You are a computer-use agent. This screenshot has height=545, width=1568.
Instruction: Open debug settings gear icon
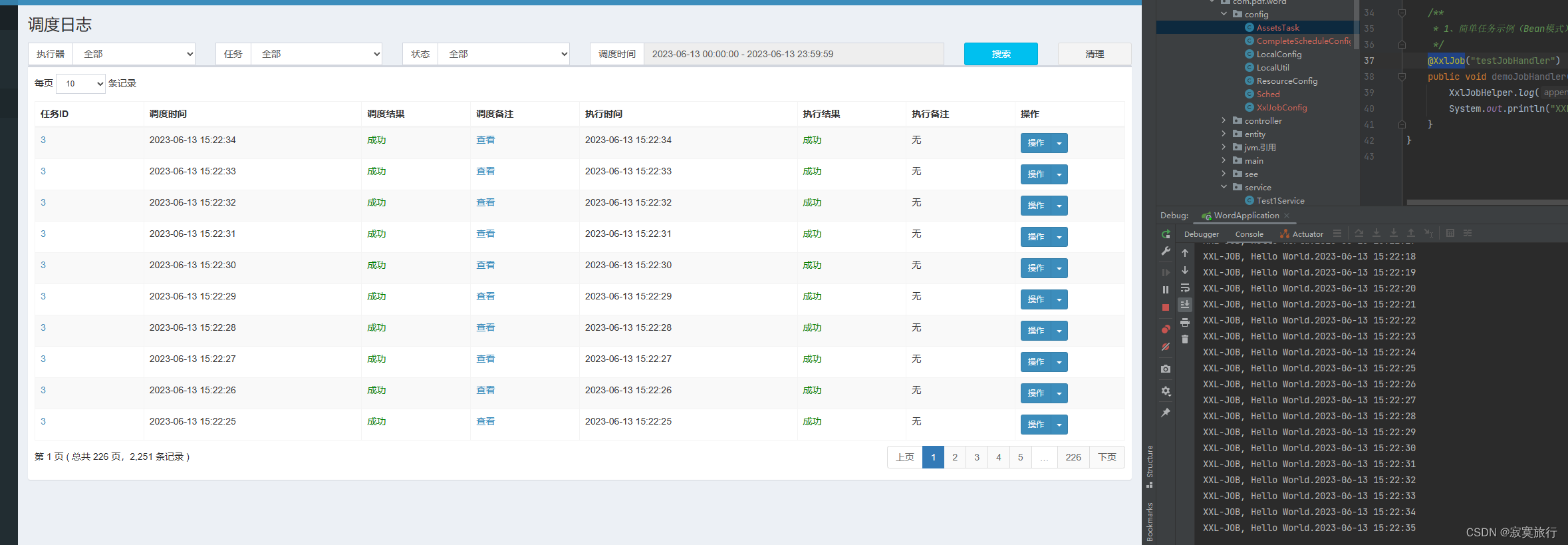(1166, 391)
